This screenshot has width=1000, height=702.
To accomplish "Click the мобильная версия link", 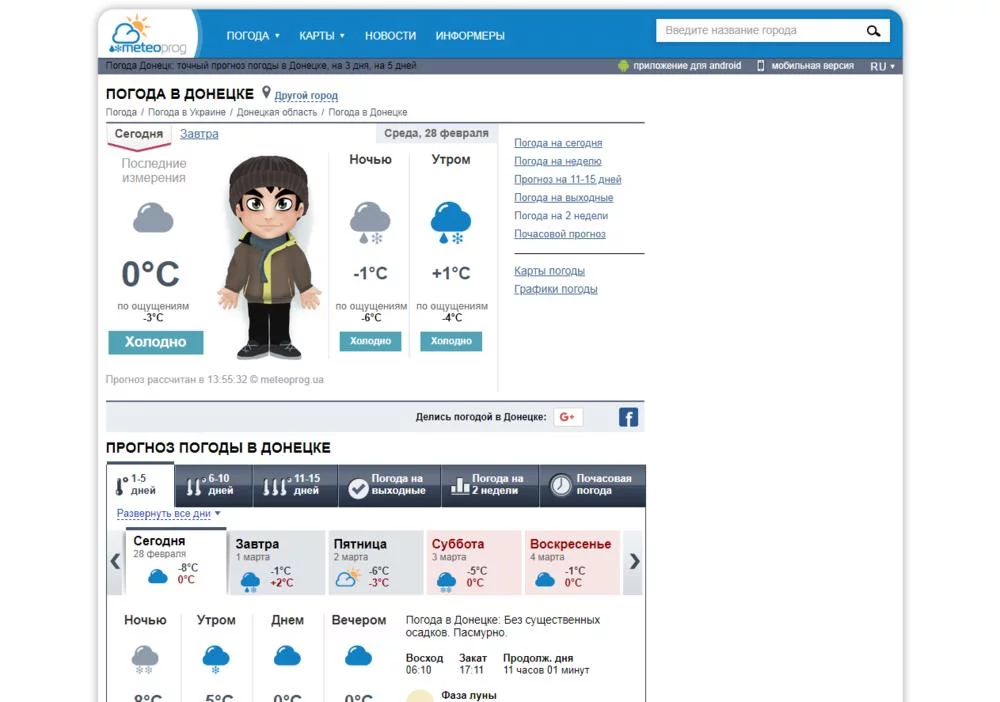I will click(812, 66).
